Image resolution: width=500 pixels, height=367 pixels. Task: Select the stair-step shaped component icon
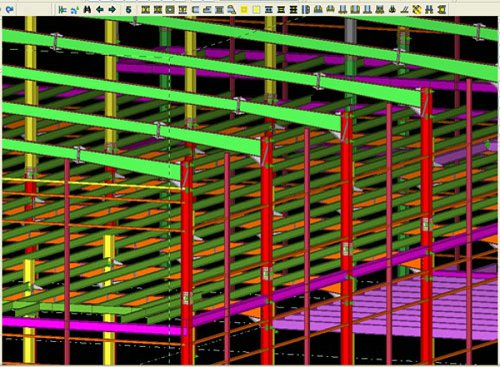click(x=207, y=10)
